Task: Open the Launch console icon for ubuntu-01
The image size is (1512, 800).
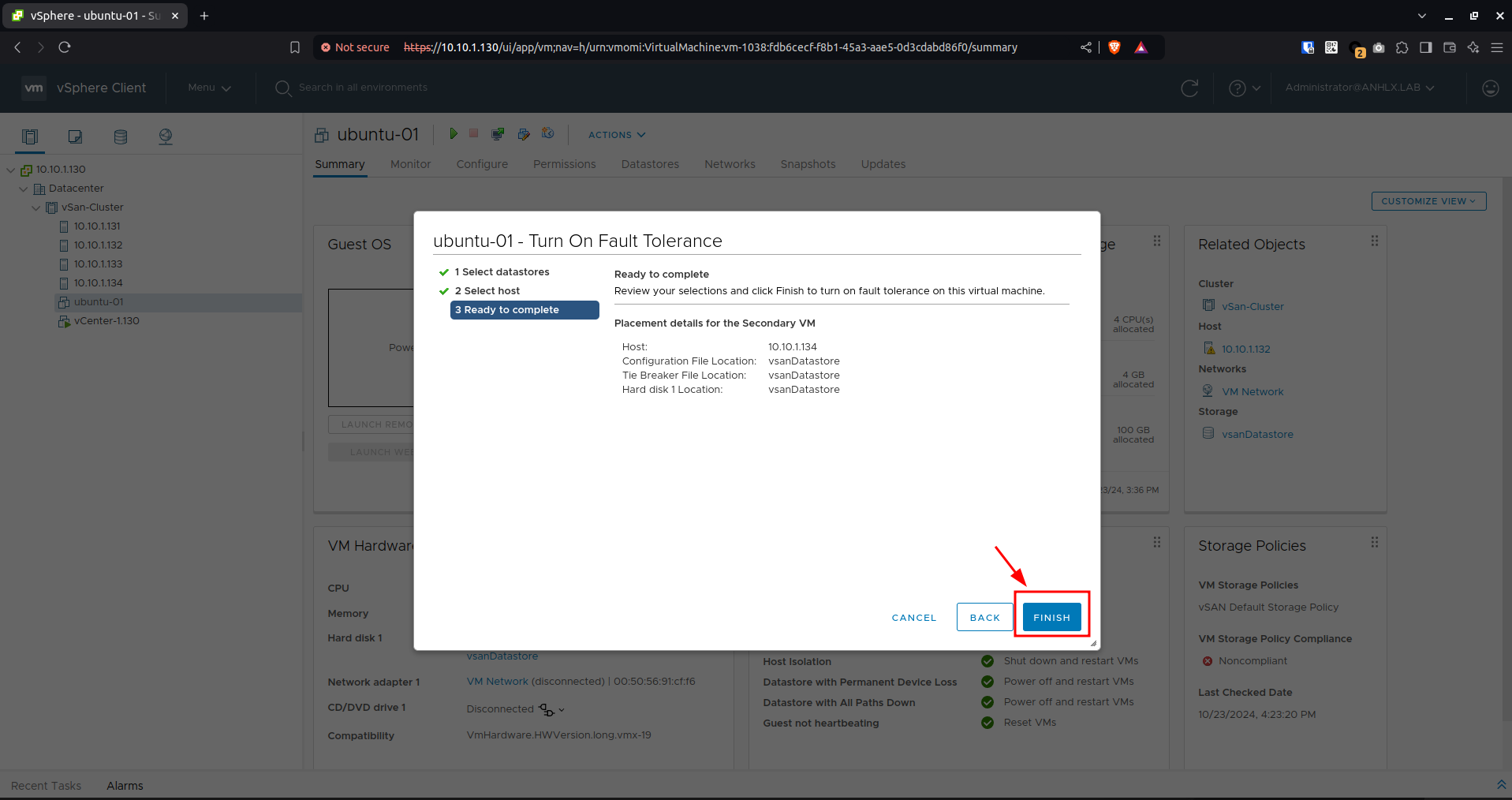Action: [x=498, y=134]
